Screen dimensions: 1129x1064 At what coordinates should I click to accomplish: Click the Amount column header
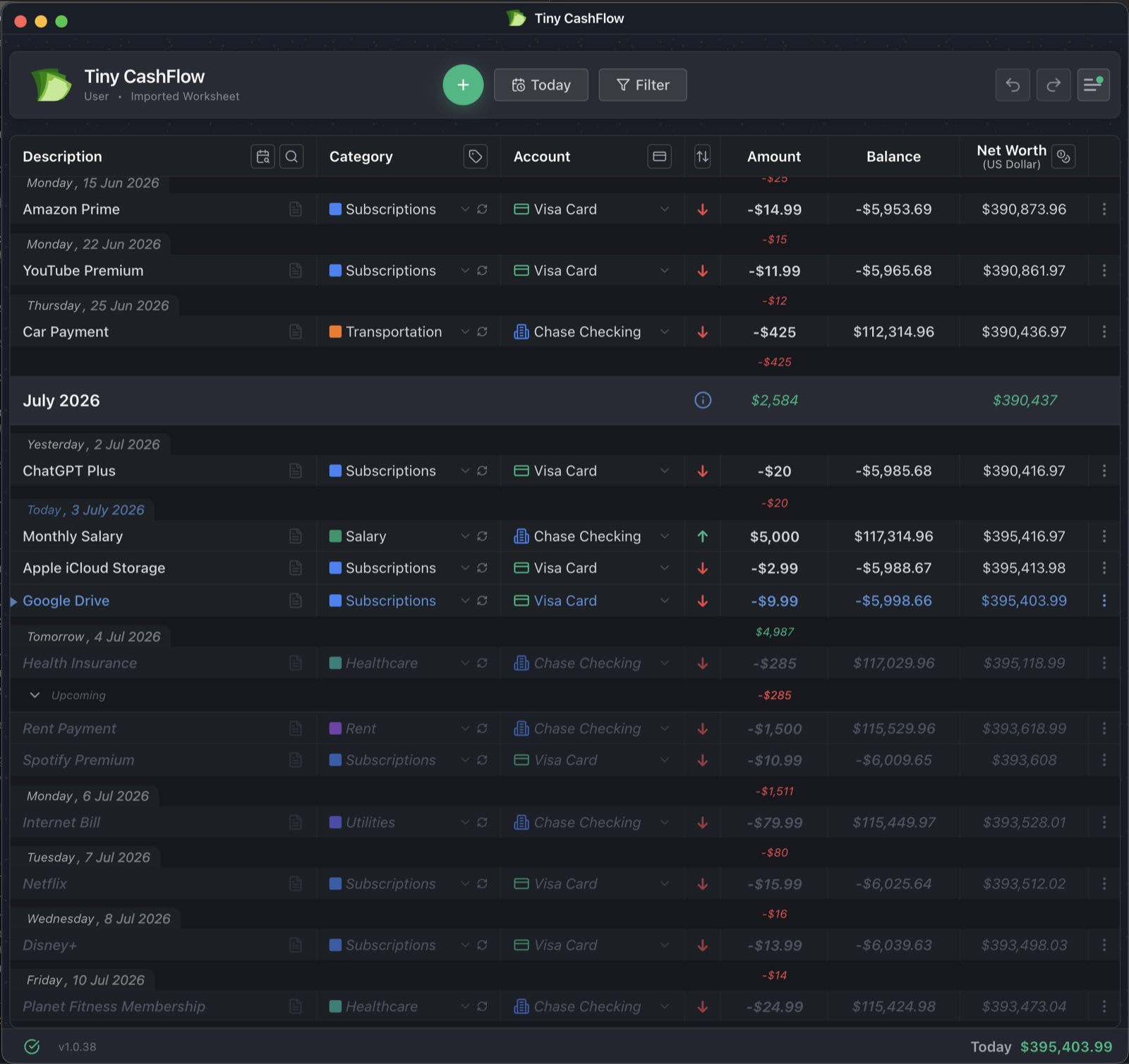coord(774,157)
